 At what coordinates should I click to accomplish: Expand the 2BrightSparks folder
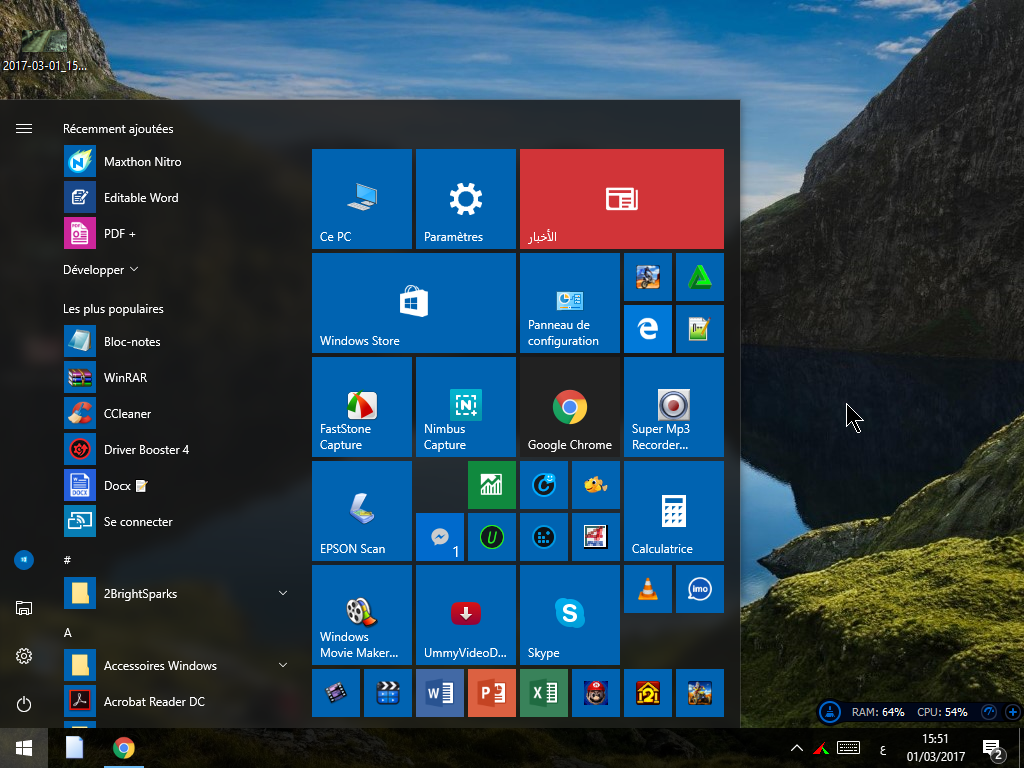click(176, 594)
